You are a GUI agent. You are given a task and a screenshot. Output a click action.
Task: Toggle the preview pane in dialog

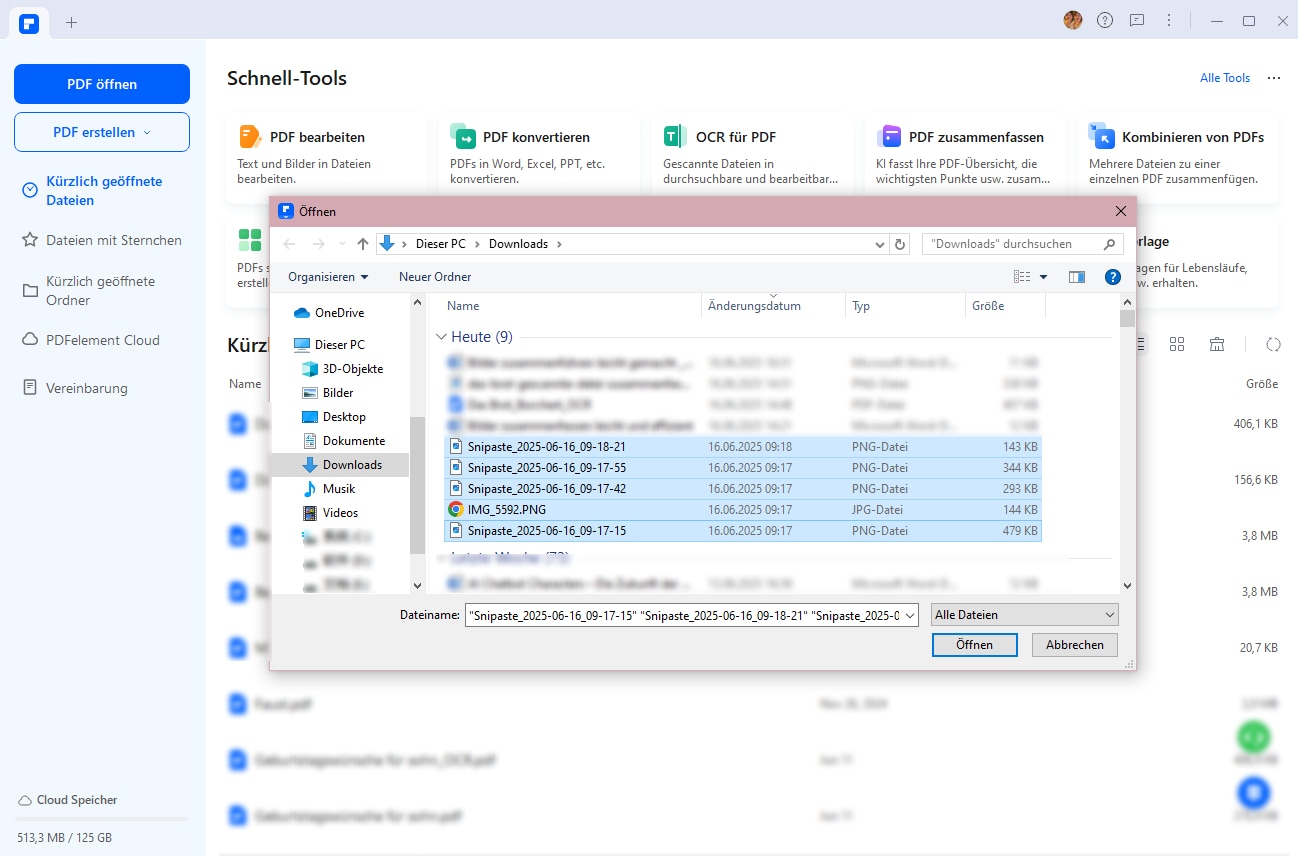tap(1077, 277)
